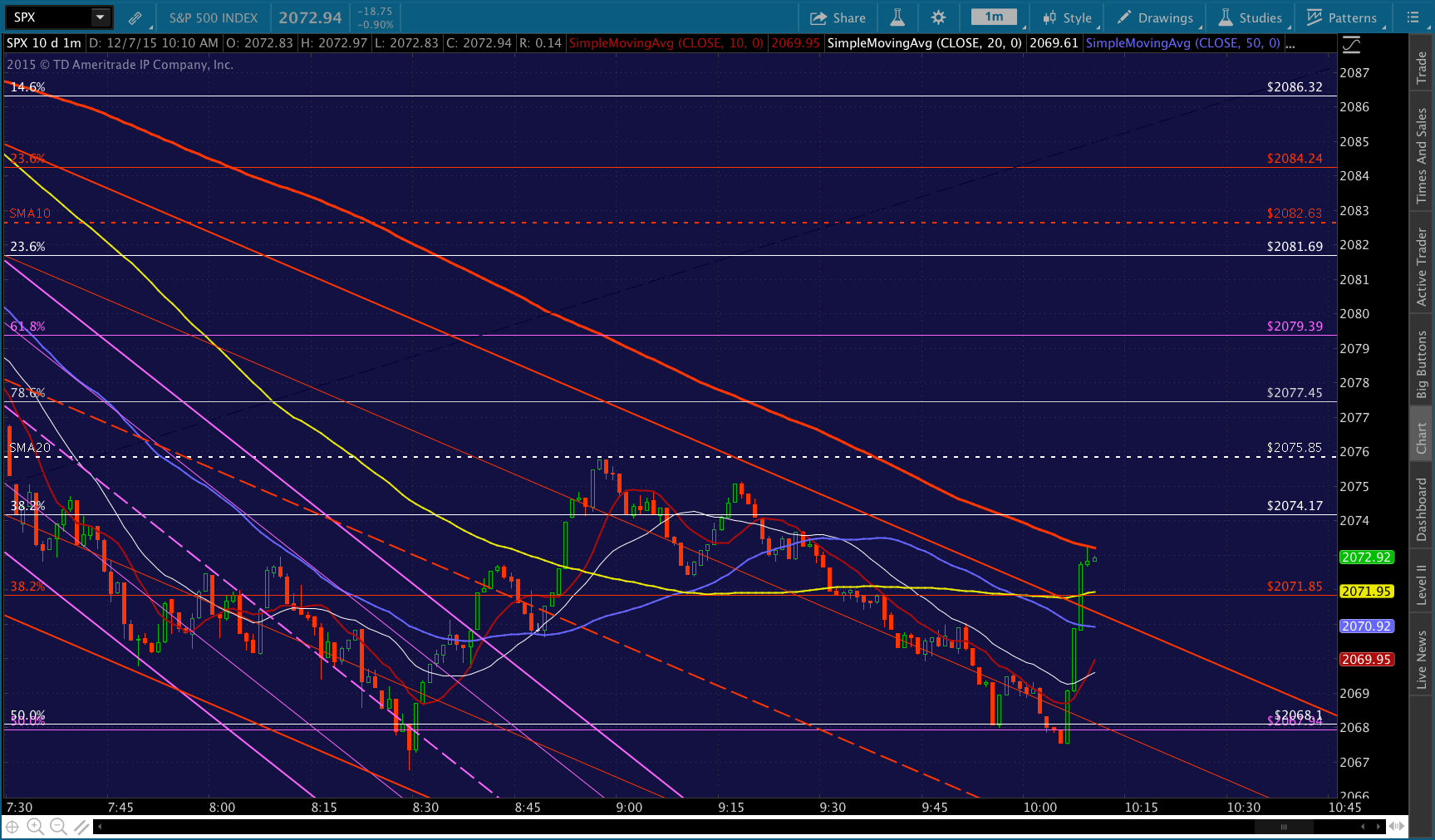Click the zoom in magnifier icon
Viewport: 1435px width, 840px height.
35,826
